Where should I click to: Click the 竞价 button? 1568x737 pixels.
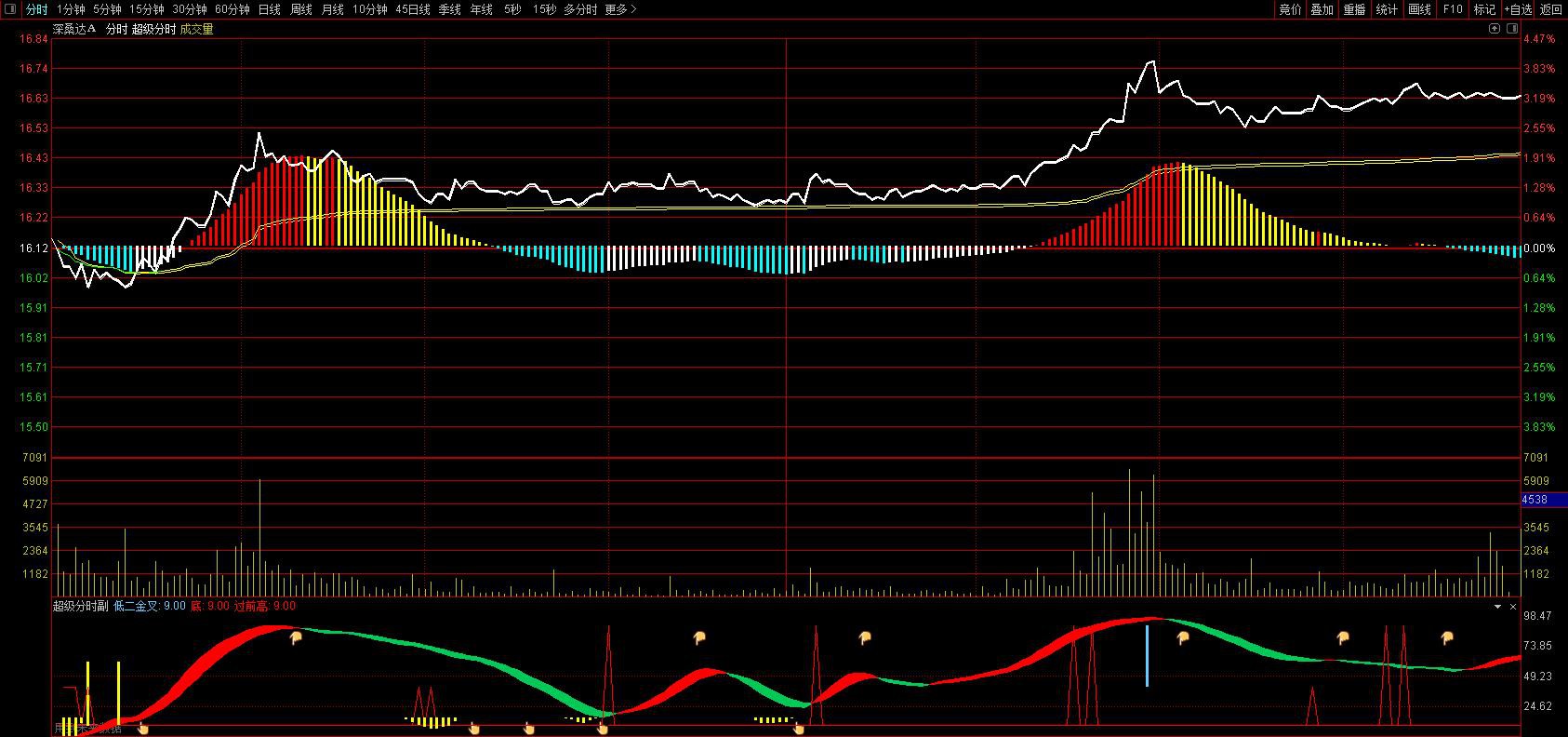tap(1290, 9)
